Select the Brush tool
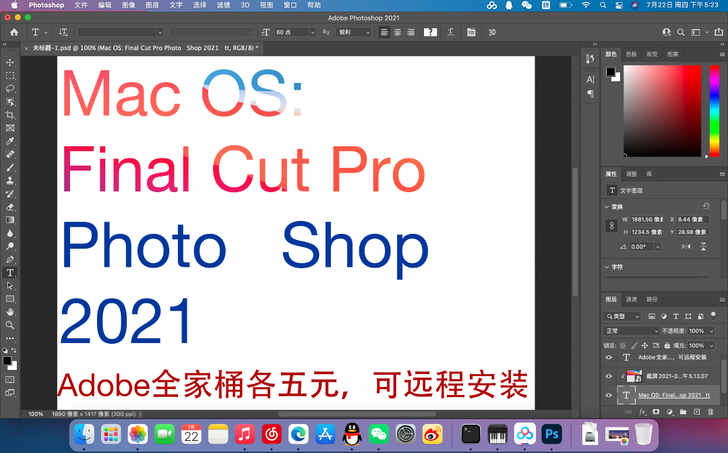Image resolution: width=728 pixels, height=453 pixels. [10, 167]
